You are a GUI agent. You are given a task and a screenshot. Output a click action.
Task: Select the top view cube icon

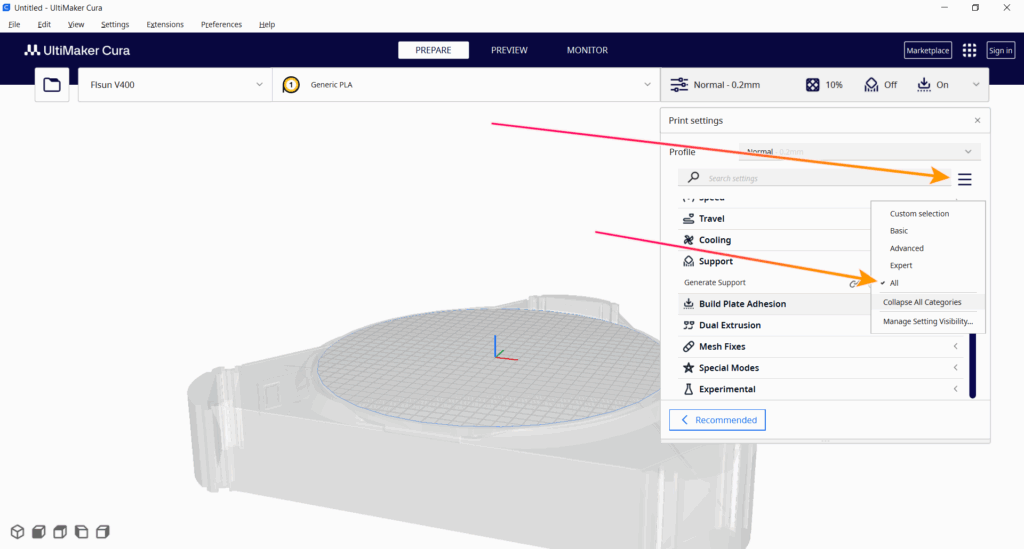click(x=60, y=532)
